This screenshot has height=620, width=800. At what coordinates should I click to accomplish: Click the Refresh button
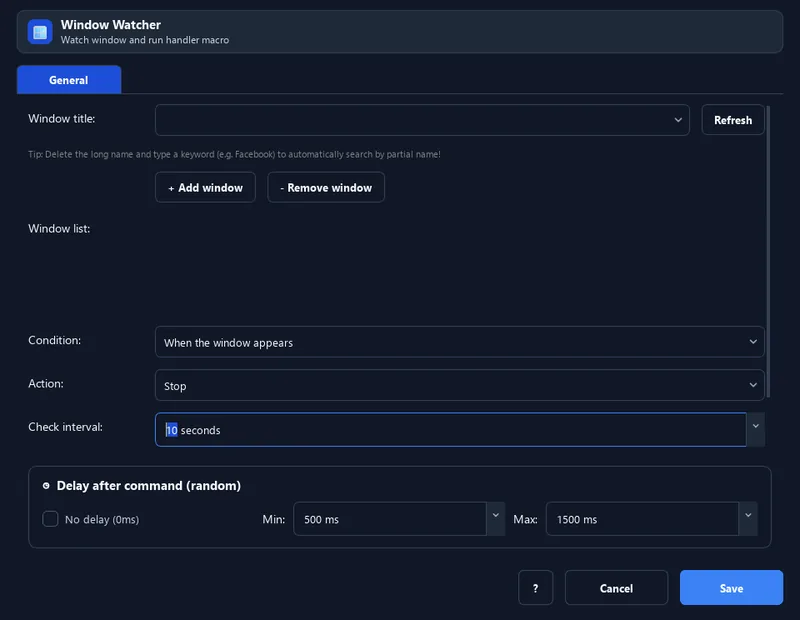click(733, 120)
